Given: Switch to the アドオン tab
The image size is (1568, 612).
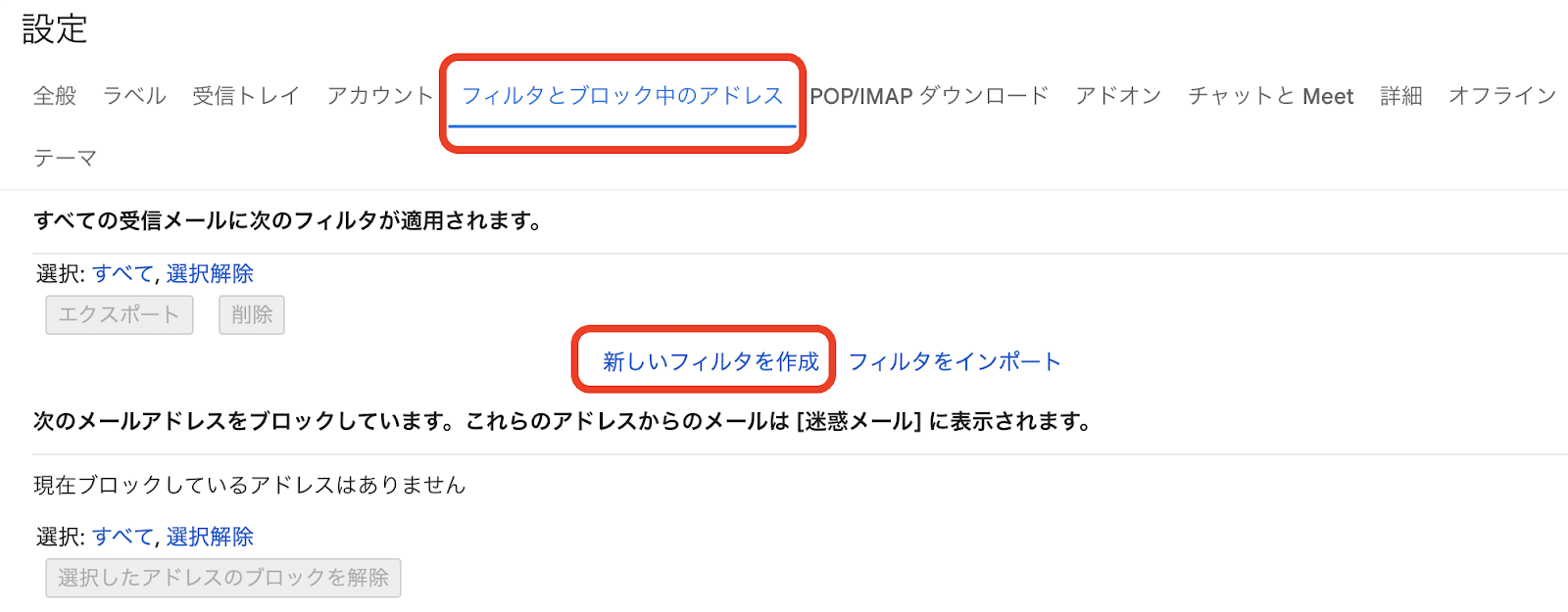Looking at the screenshot, I should [x=1118, y=96].
